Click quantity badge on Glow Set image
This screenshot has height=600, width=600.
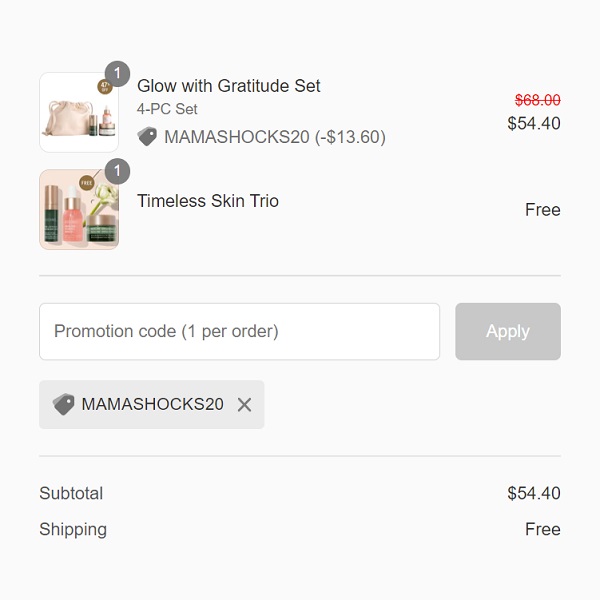(117, 74)
